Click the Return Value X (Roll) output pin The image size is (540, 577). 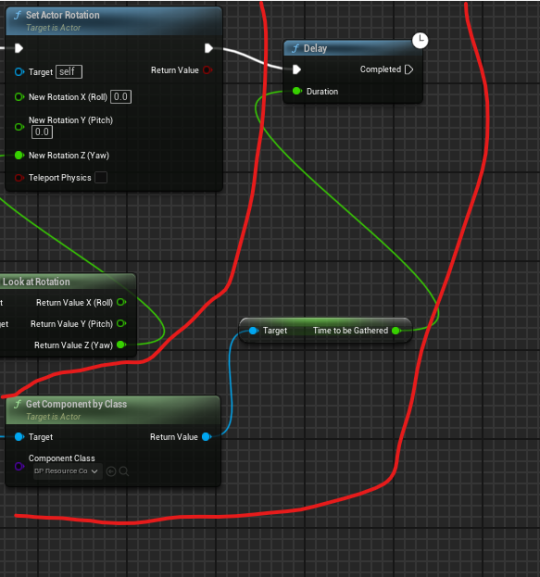coord(121,302)
